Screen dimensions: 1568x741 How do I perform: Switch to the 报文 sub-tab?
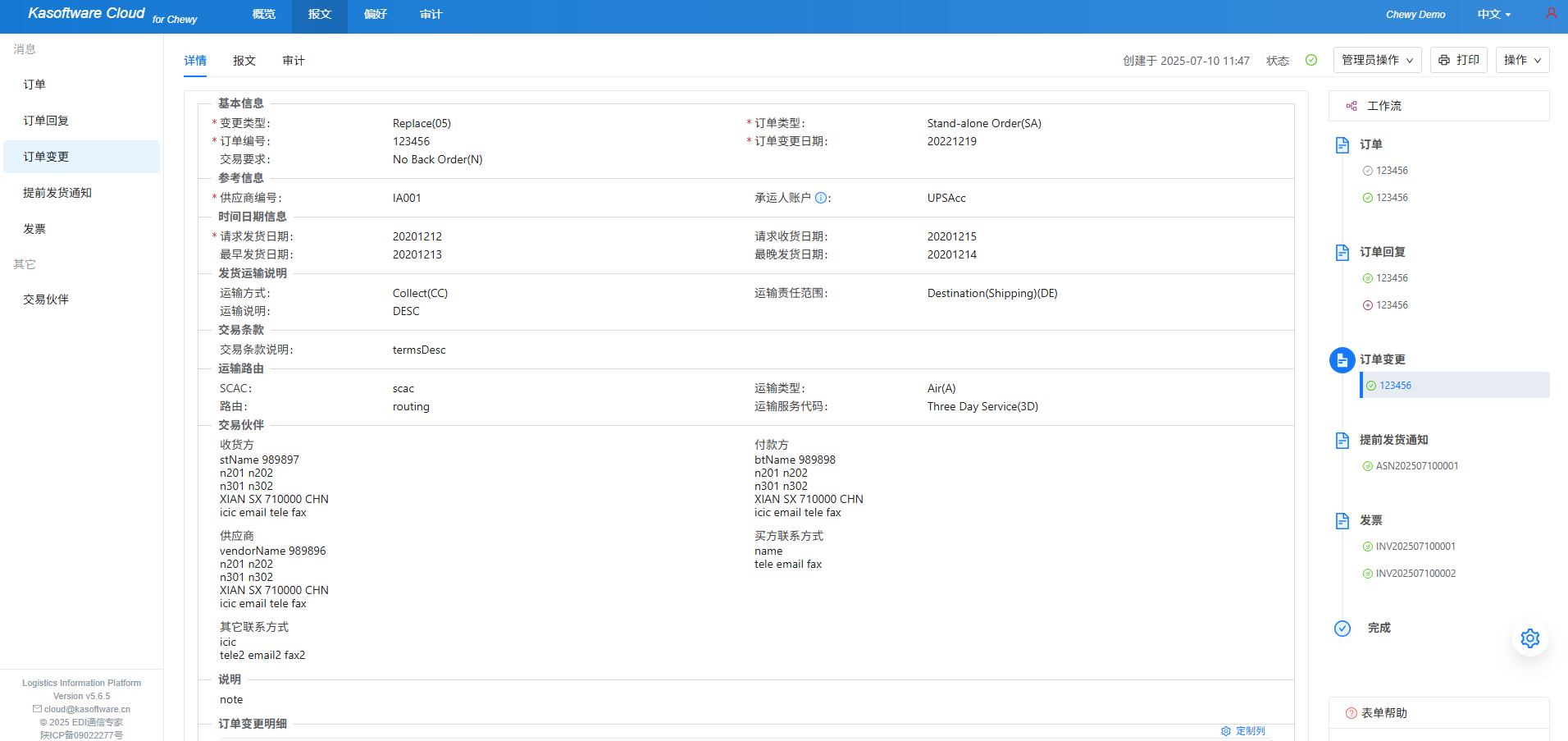pos(244,61)
